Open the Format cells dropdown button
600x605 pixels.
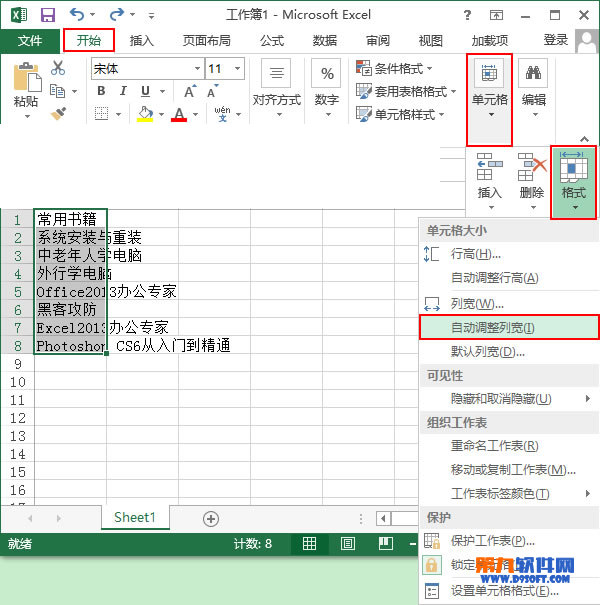pyautogui.click(x=574, y=181)
